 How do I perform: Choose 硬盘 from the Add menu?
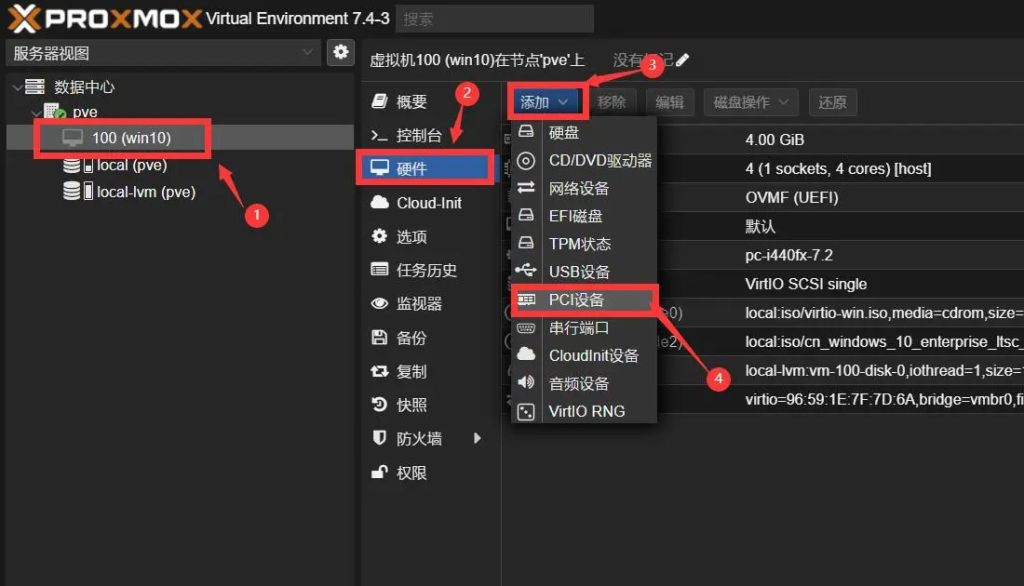(x=584, y=133)
